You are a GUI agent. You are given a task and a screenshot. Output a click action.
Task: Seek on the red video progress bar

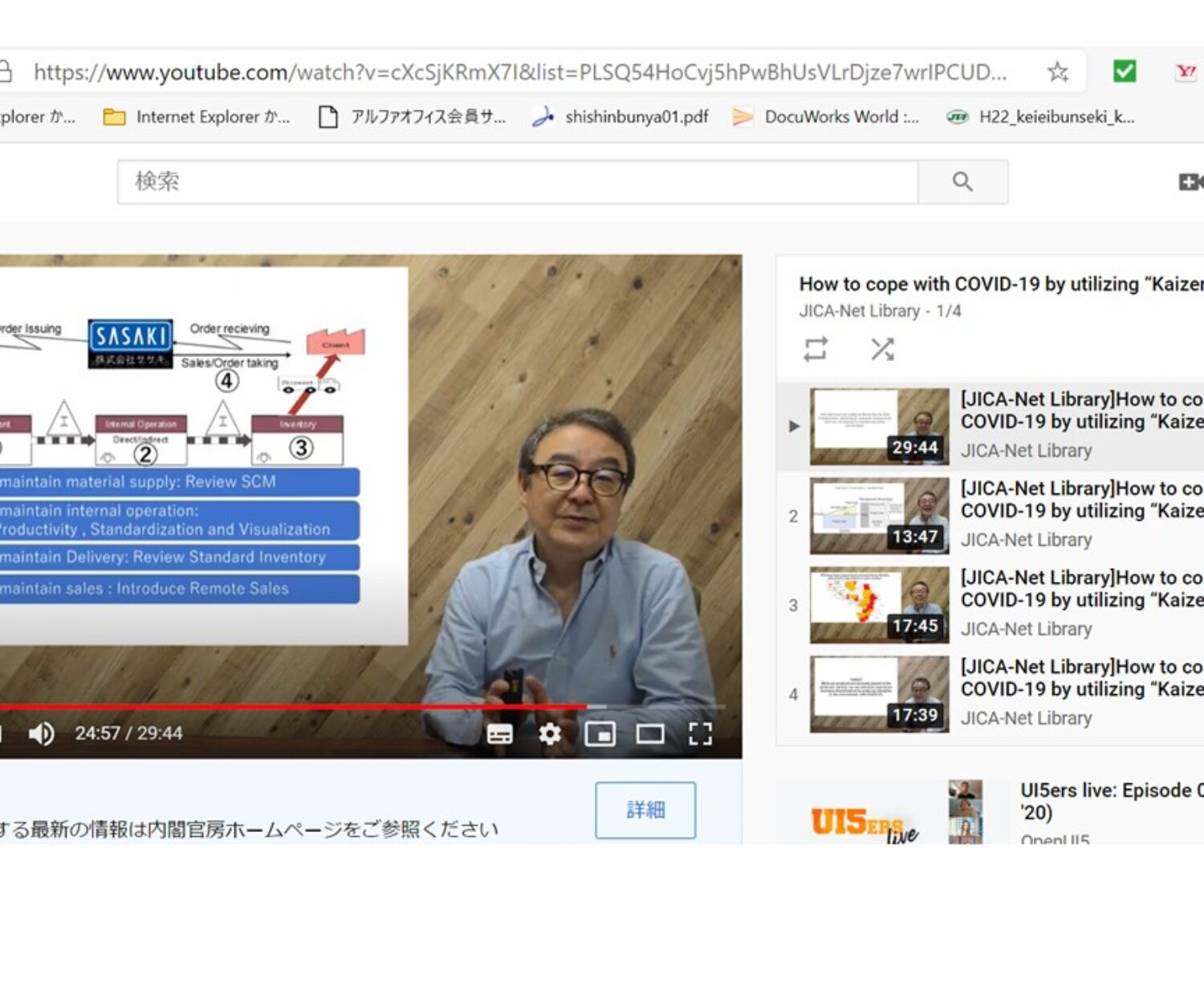[321, 707]
